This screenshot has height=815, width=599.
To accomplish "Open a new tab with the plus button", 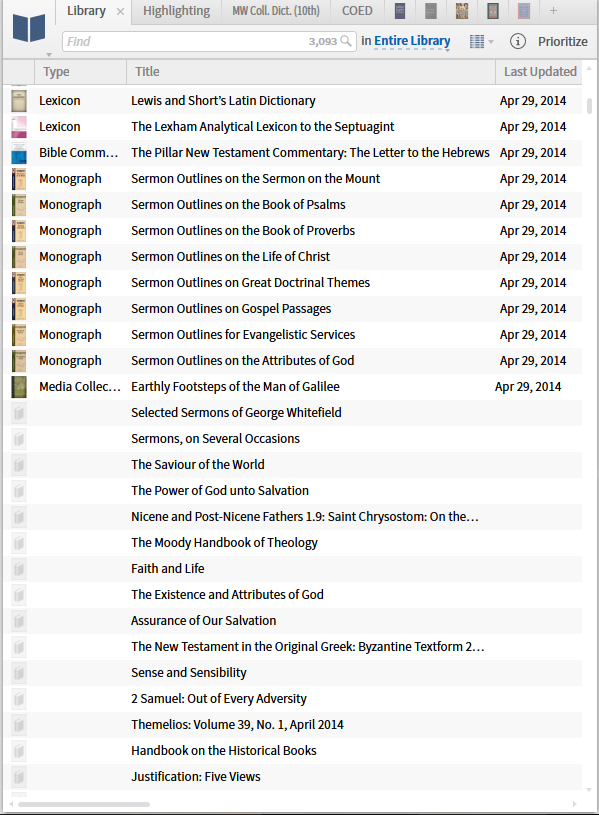I will point(553,11).
